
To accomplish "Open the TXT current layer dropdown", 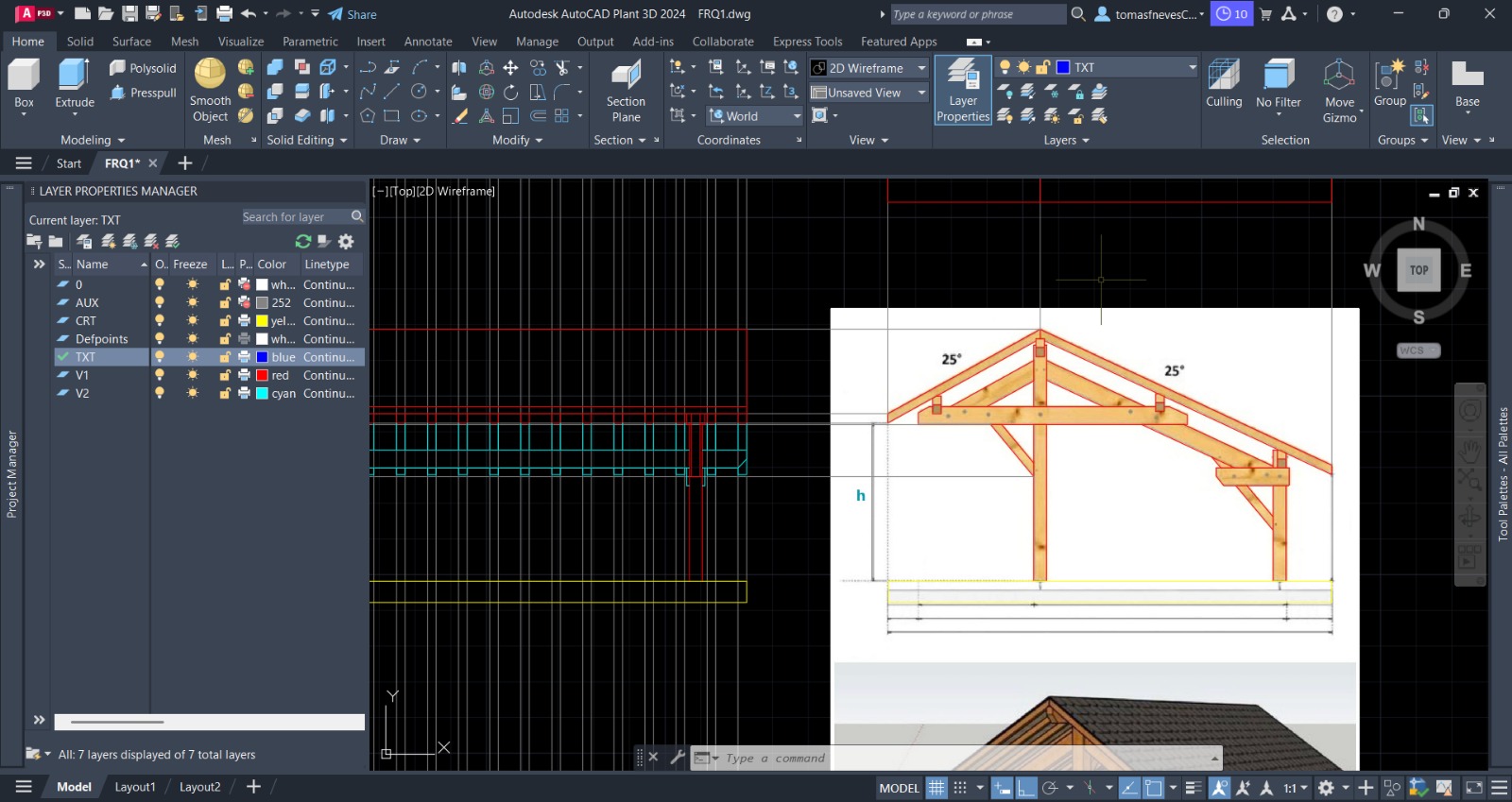I will tap(1192, 68).
